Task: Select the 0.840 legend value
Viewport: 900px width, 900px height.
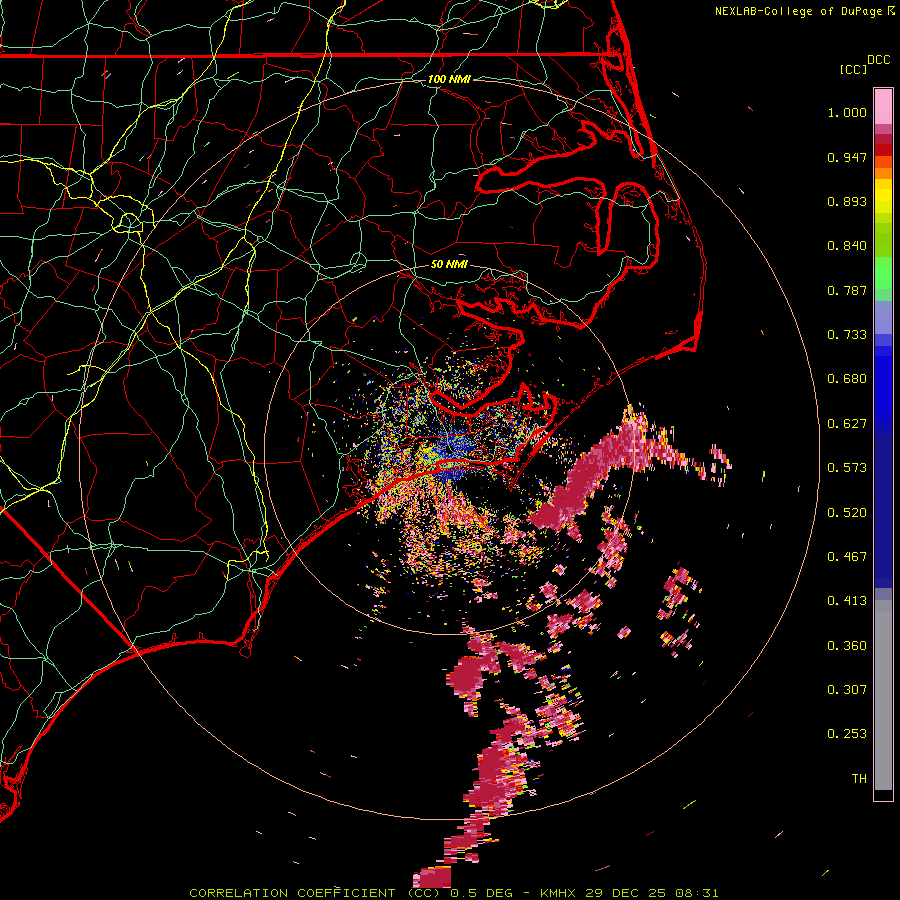Action: 847,246
